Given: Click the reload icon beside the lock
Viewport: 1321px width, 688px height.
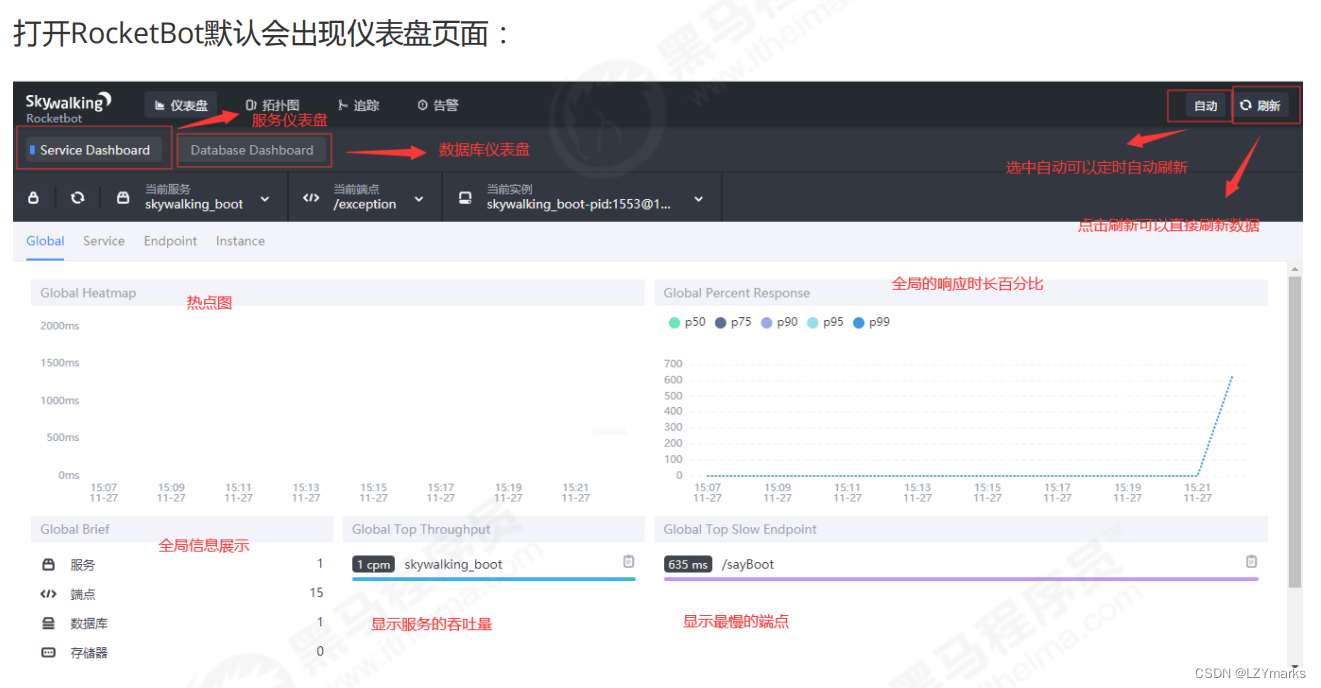Looking at the screenshot, I should pos(77,198).
